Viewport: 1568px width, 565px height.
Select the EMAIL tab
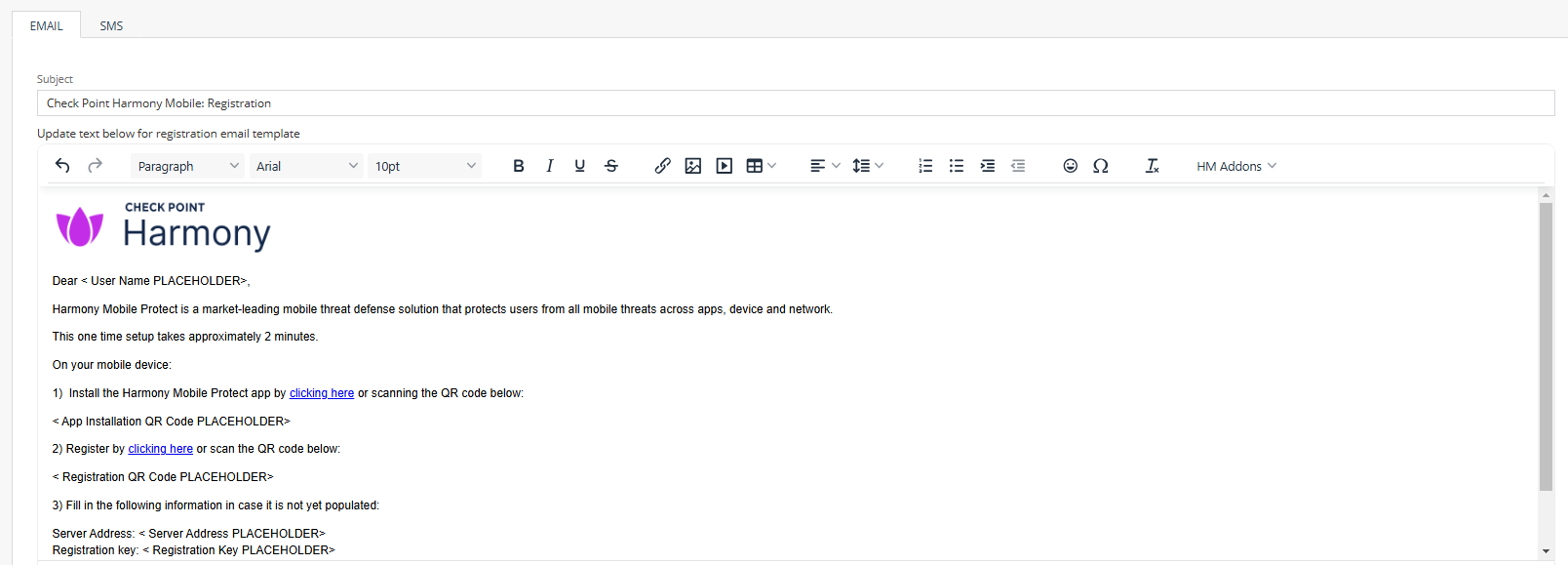46,25
